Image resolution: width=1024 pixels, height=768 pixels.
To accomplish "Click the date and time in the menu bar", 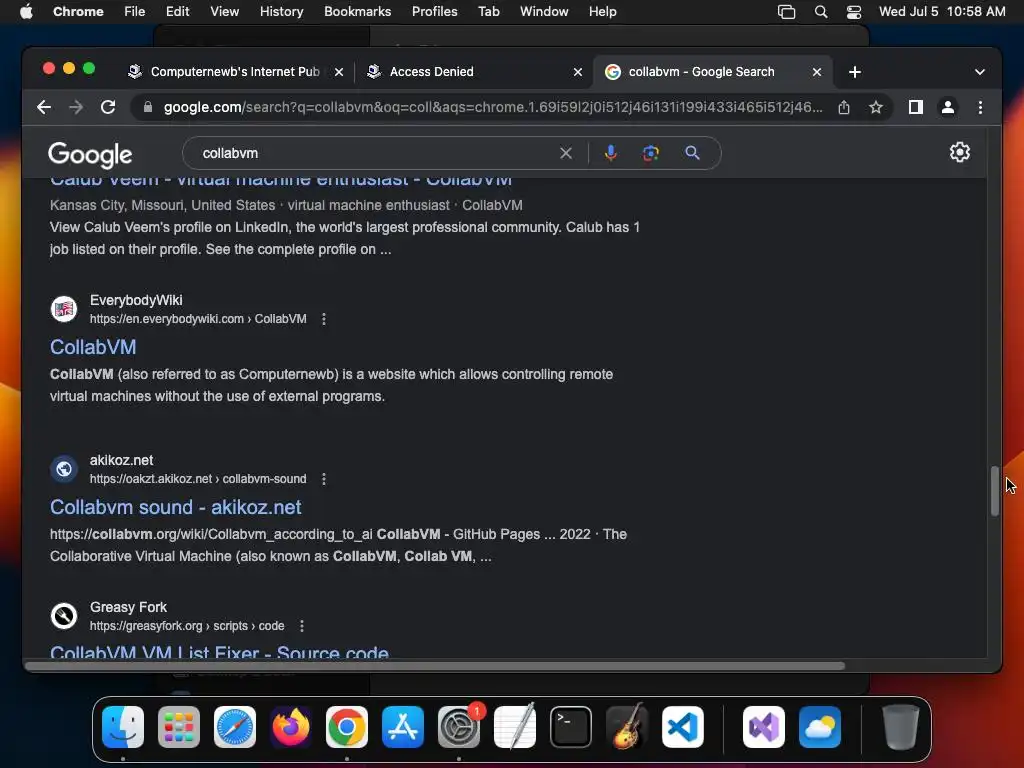I will pyautogui.click(x=942, y=12).
